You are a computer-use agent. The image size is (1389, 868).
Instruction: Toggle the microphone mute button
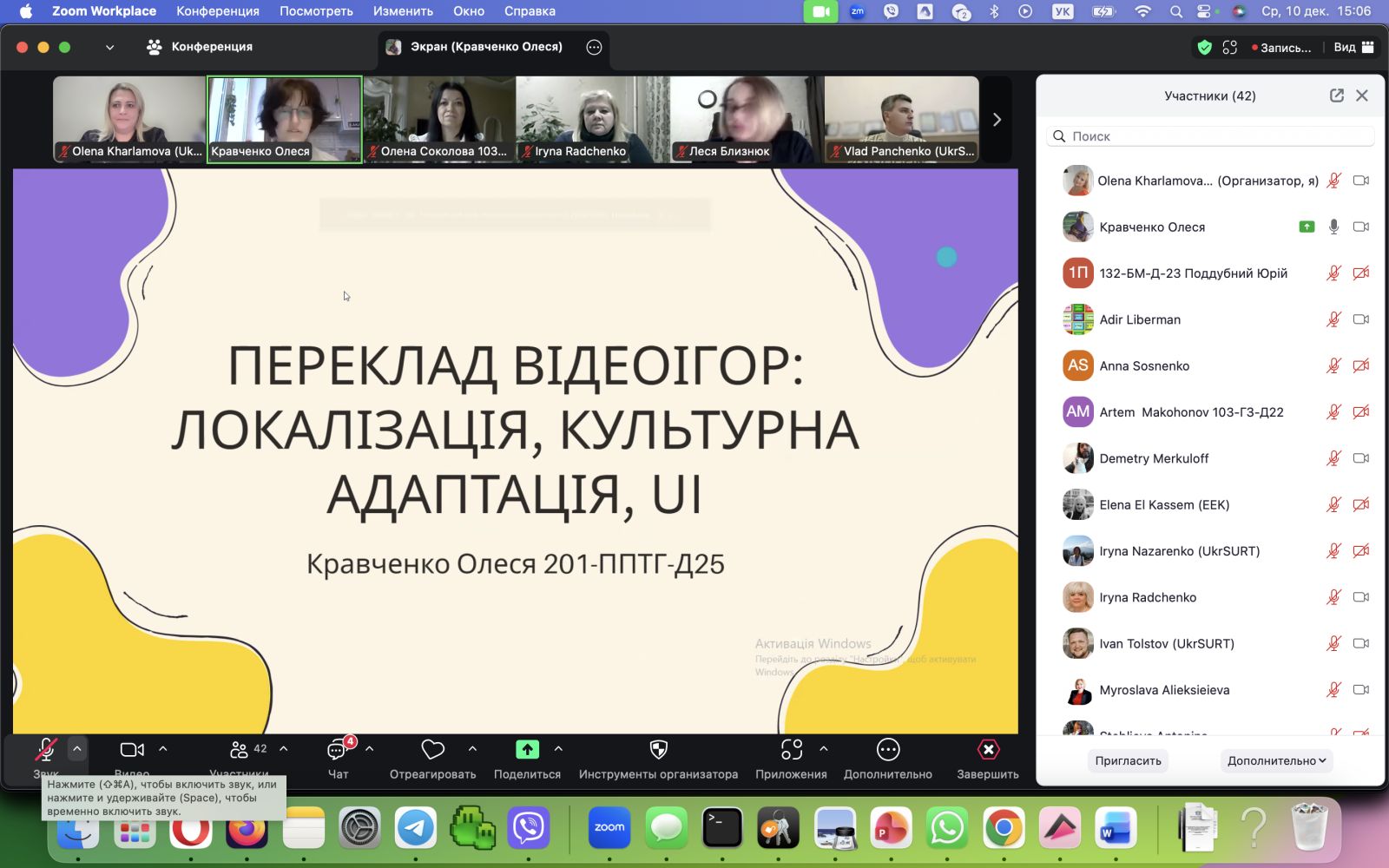(46, 750)
